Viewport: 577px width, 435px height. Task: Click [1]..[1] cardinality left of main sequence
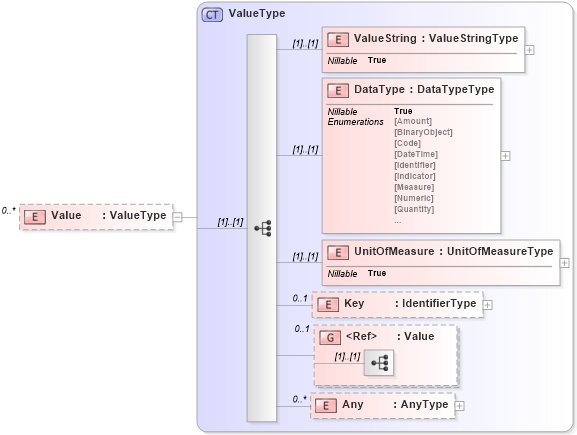tap(230, 222)
